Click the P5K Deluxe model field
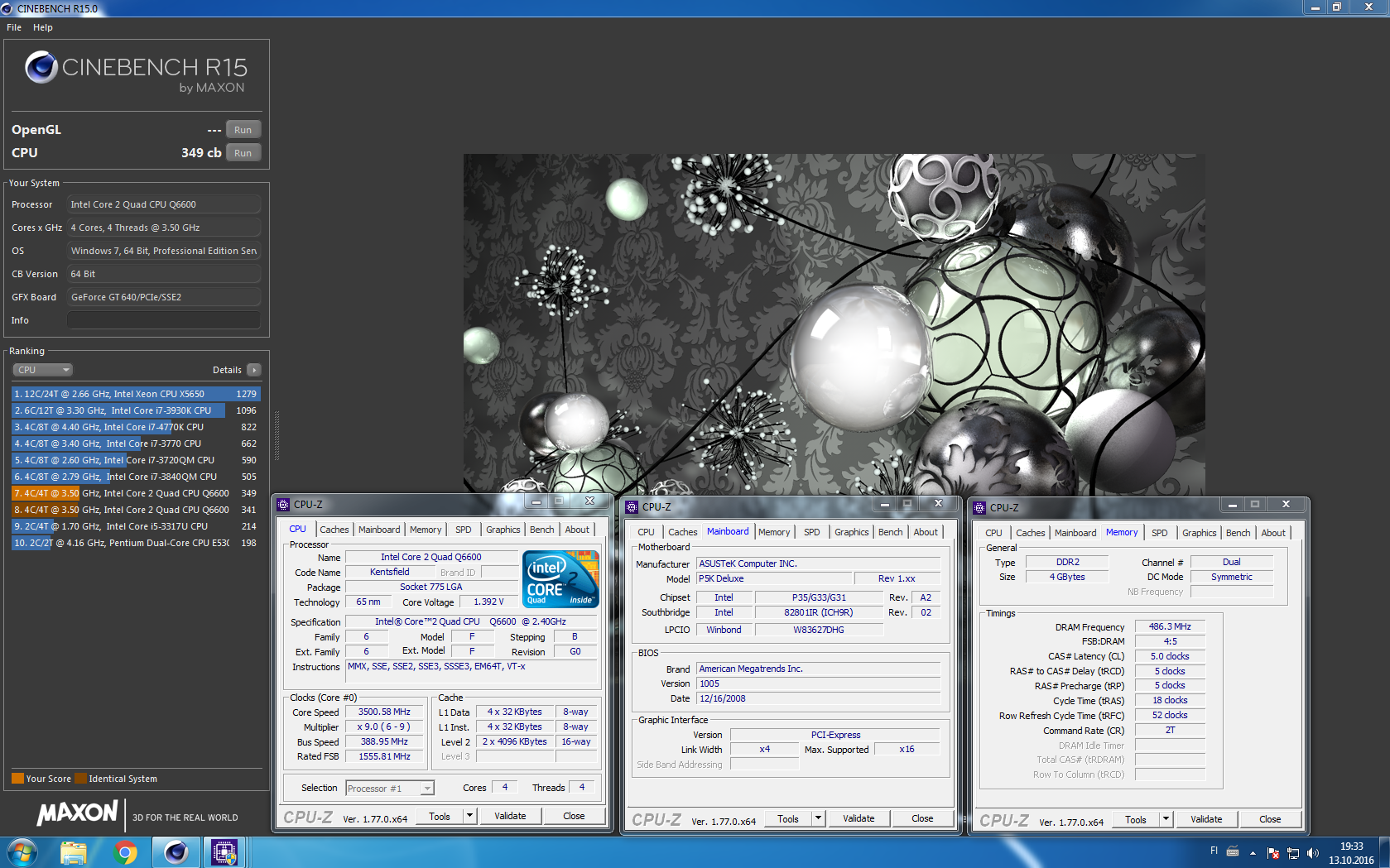The height and width of the screenshot is (868, 1390). click(x=773, y=578)
